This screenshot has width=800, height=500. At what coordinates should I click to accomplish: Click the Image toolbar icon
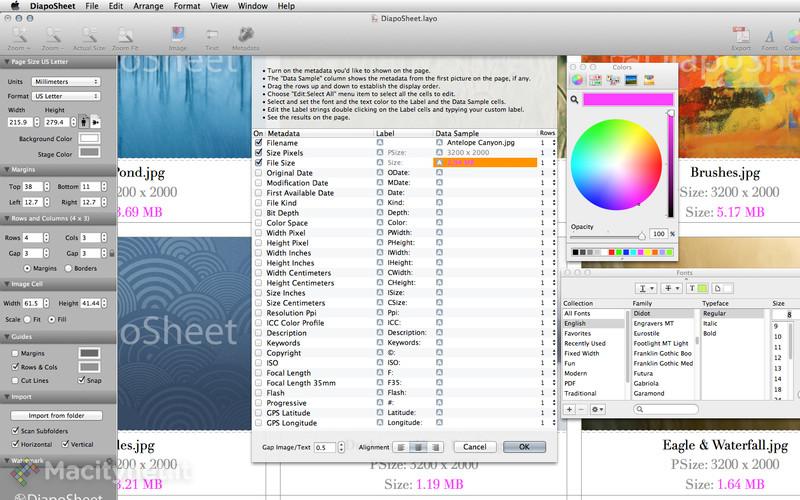tap(178, 34)
